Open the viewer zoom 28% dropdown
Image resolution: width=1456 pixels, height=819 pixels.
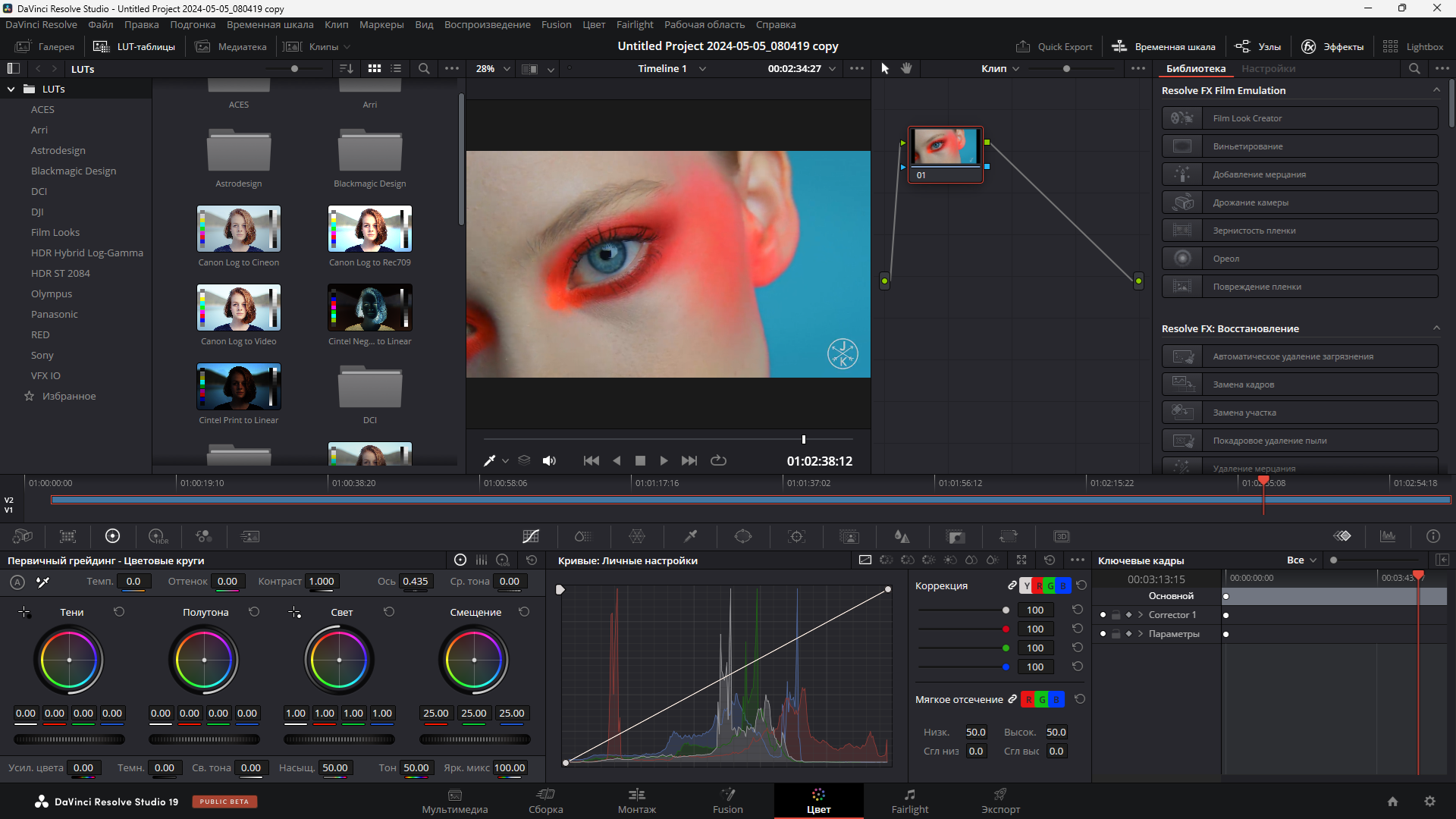point(493,69)
